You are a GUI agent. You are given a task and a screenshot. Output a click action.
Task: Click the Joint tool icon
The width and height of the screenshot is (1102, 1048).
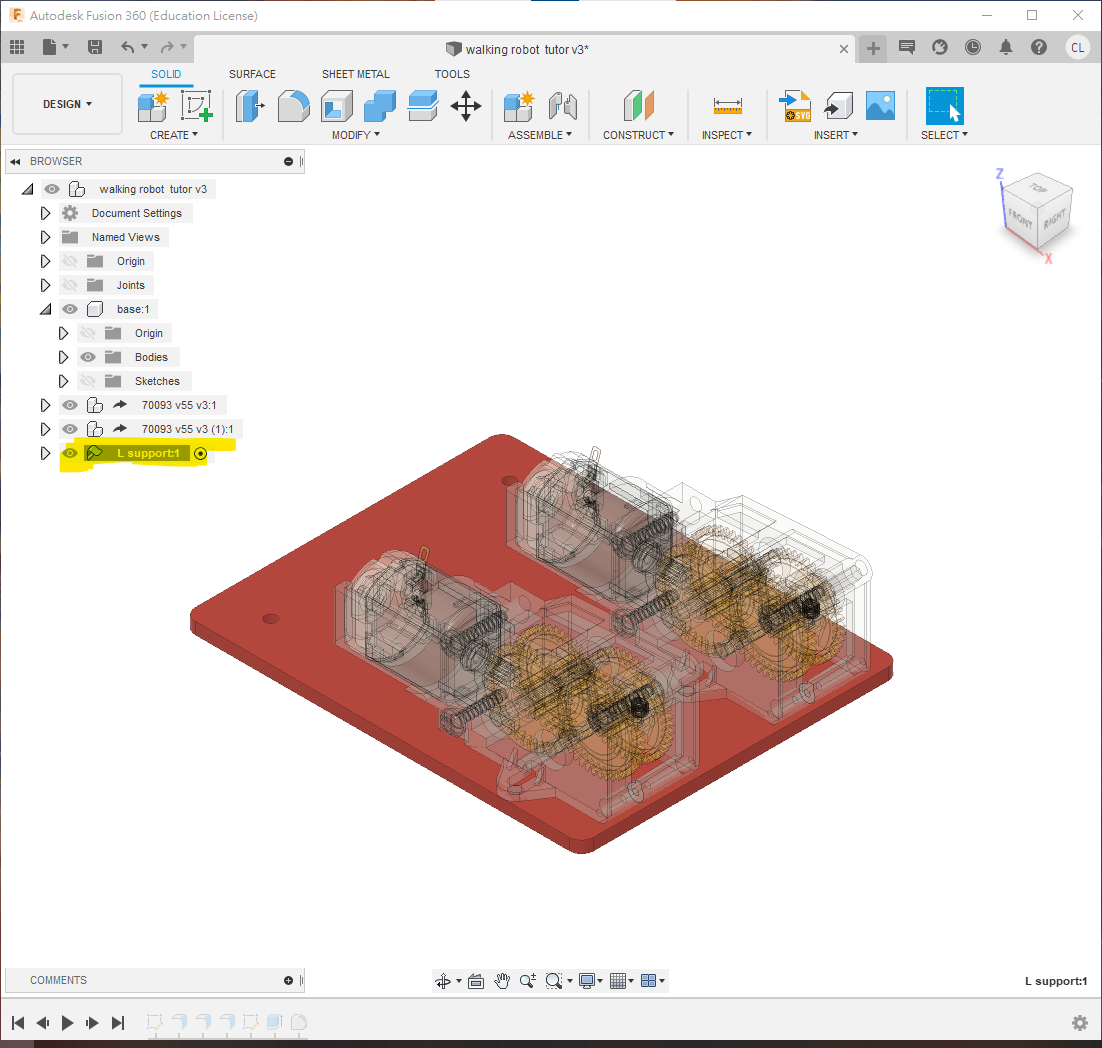[x=563, y=105]
